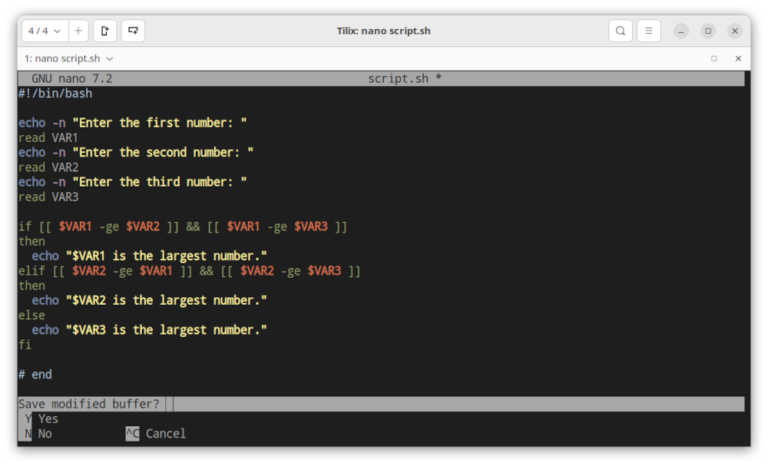Click on the 'read VAR3' line
The width and height of the screenshot is (768, 466).
[48, 197]
